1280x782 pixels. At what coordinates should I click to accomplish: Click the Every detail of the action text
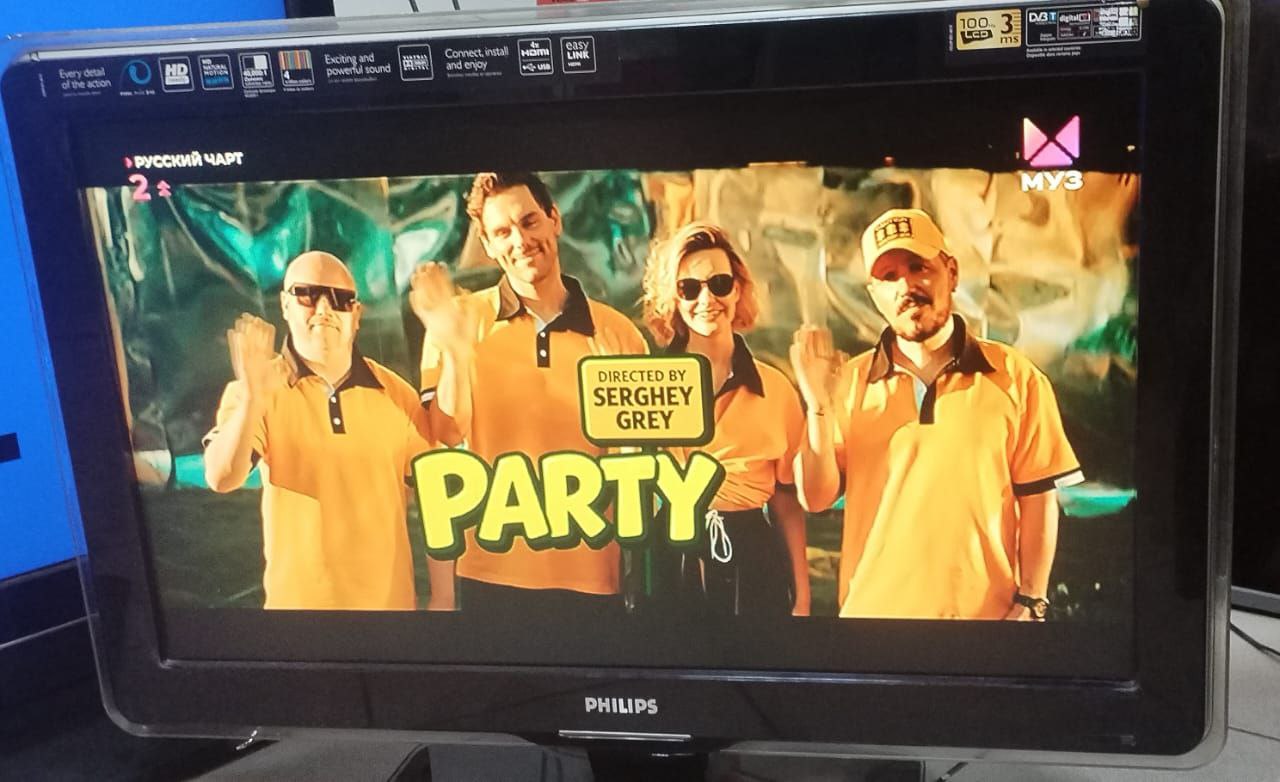click(85, 79)
